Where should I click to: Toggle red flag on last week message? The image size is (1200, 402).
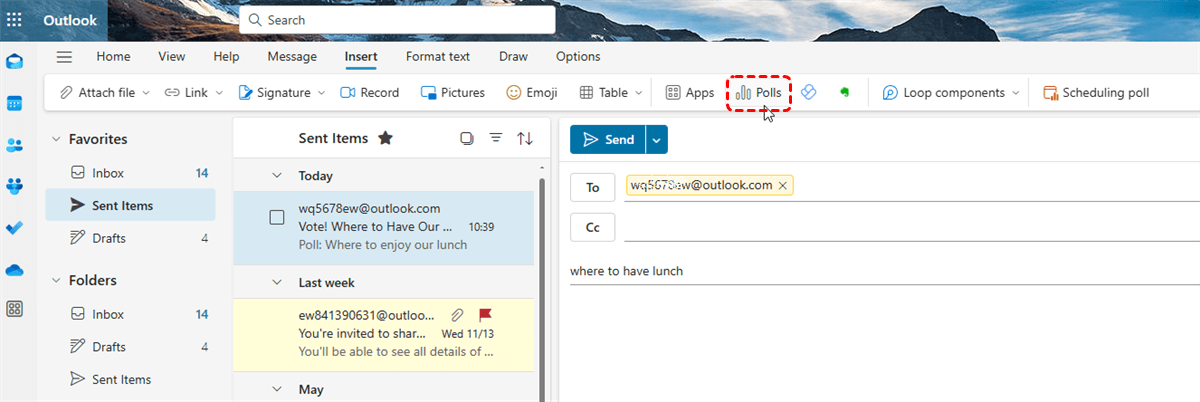[x=486, y=315]
